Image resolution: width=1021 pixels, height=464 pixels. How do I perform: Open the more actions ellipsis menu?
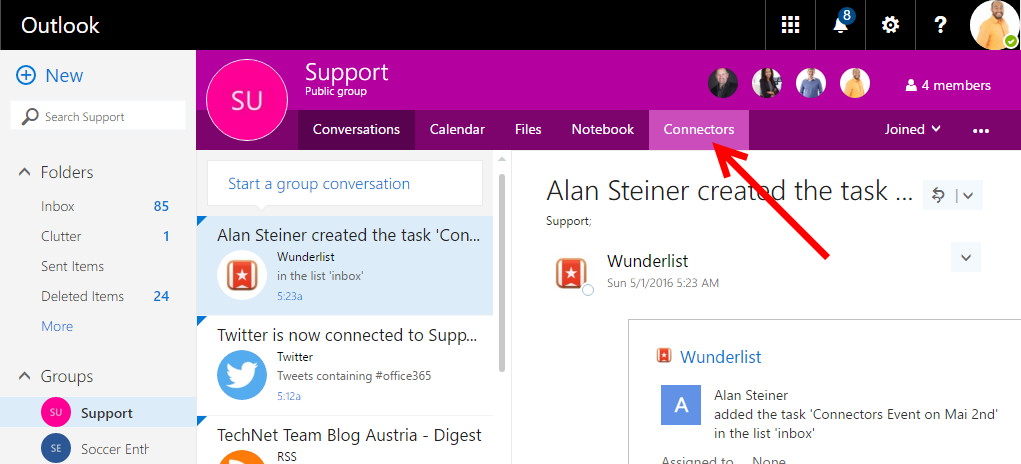tap(980, 130)
